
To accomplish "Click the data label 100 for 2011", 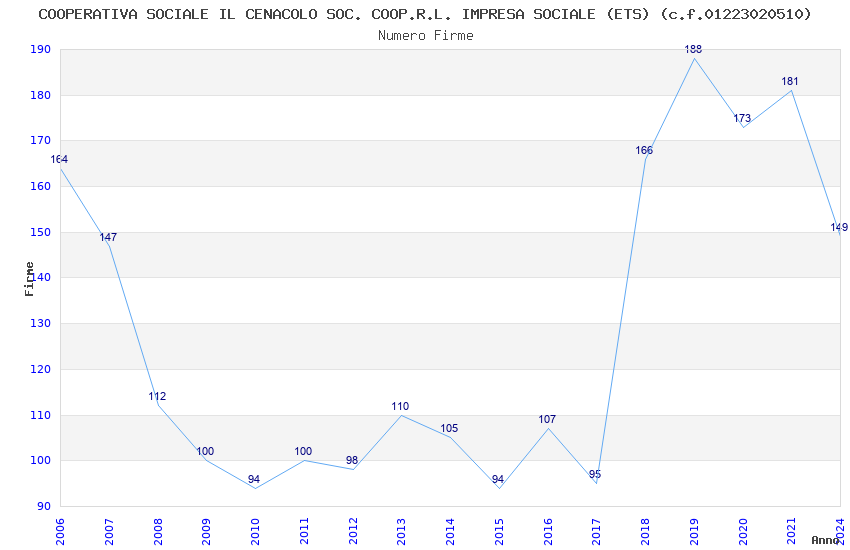I will click(x=303, y=451).
